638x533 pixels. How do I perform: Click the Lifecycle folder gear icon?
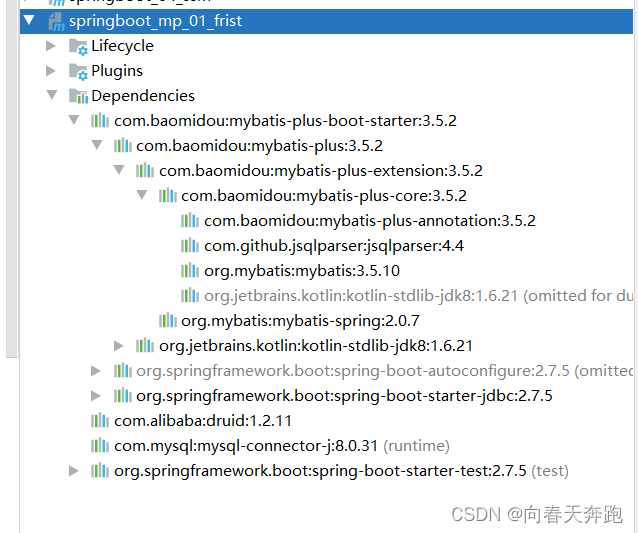(x=78, y=47)
